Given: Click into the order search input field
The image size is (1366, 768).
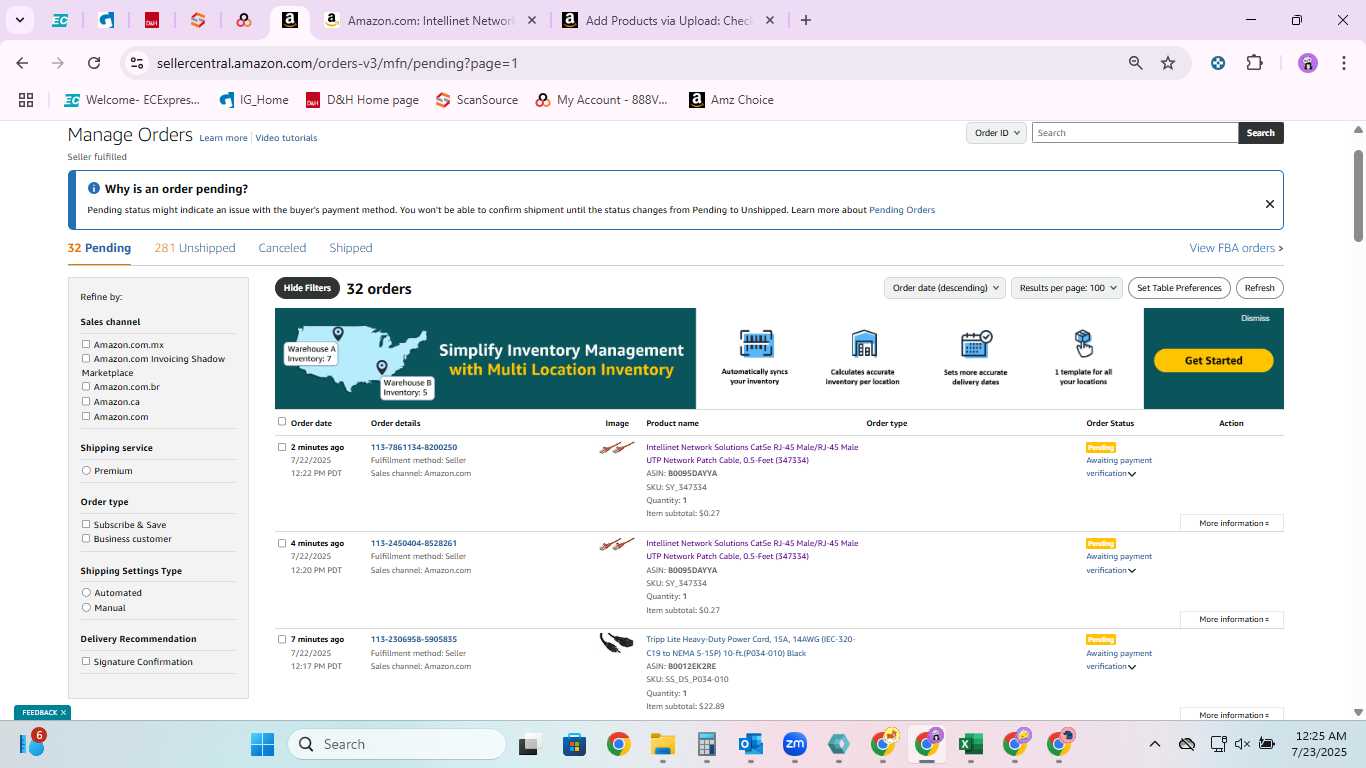Looking at the screenshot, I should 1135,133.
